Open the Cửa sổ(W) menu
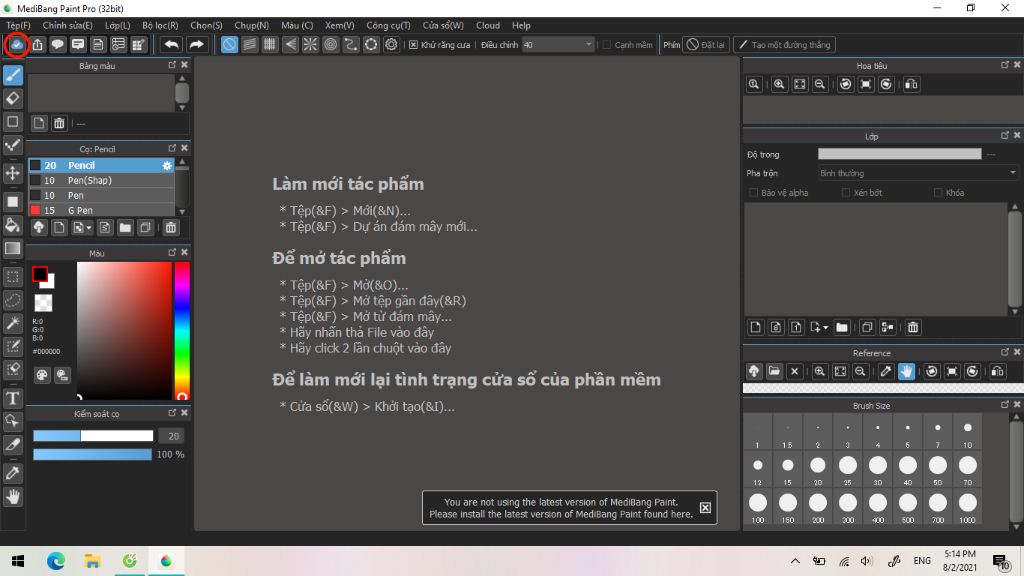 tap(443, 25)
